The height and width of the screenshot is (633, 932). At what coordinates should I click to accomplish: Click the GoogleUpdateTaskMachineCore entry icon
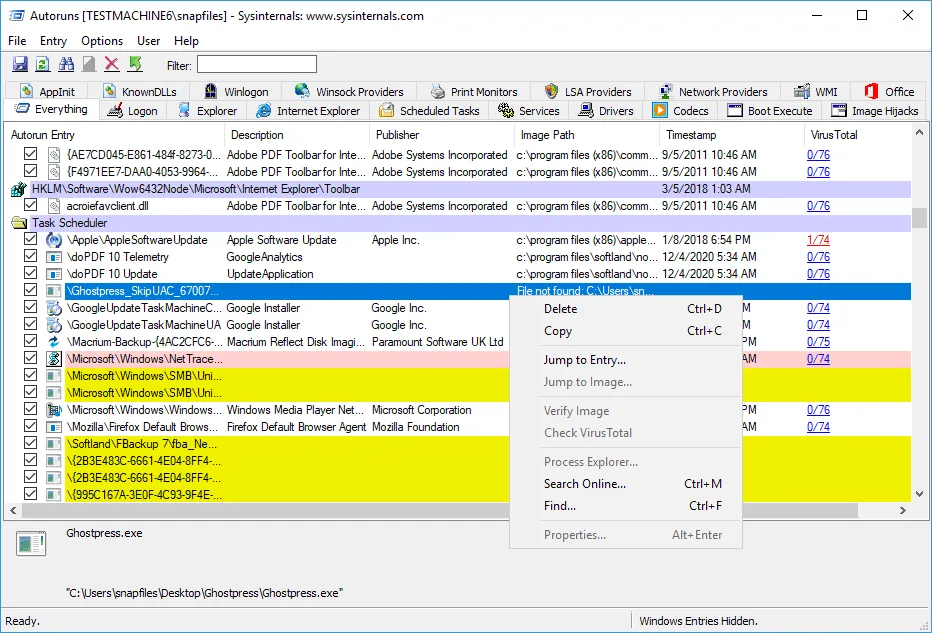[54, 308]
